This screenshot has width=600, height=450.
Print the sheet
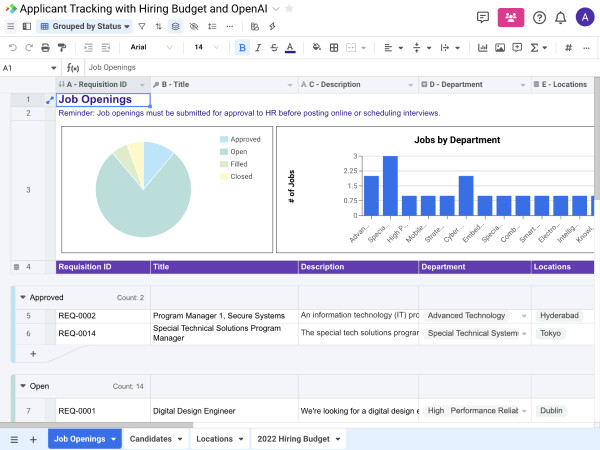tap(46, 47)
